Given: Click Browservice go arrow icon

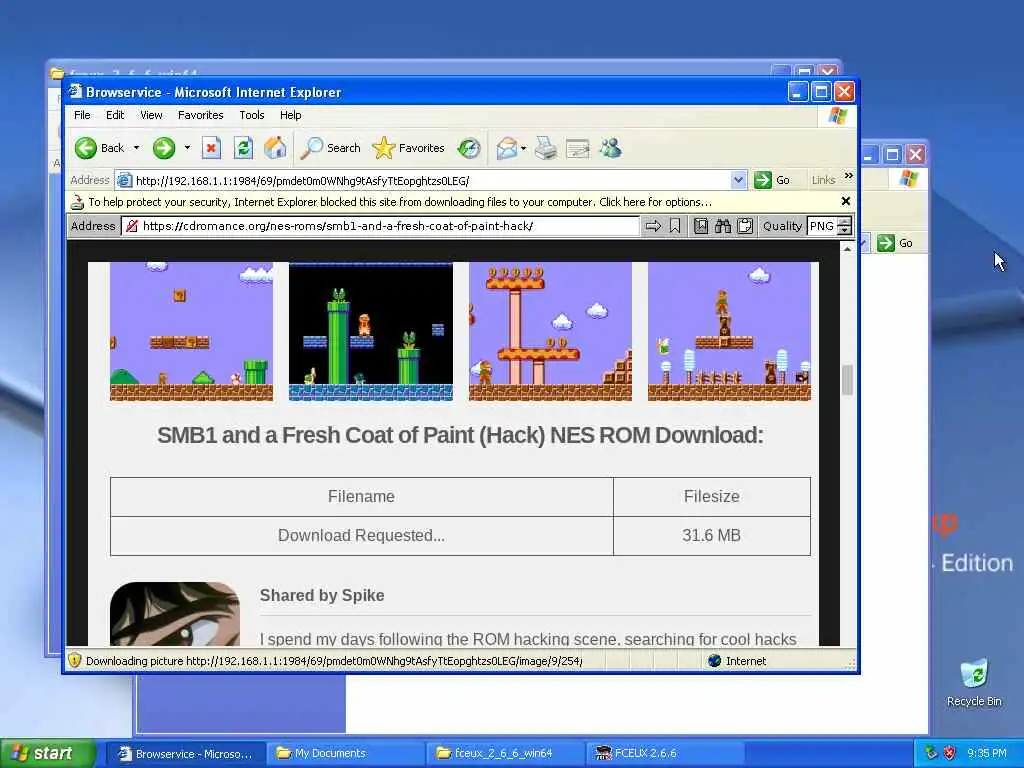Looking at the screenshot, I should coord(653,226).
